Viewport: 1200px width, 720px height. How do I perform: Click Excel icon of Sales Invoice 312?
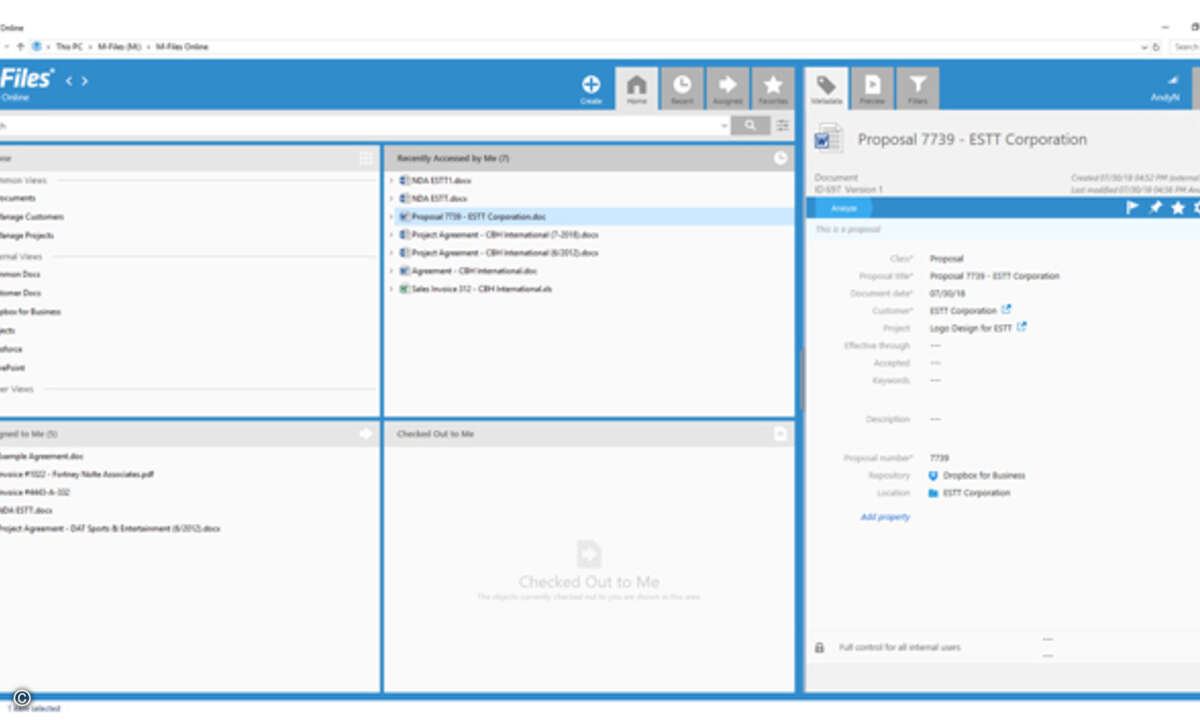404,289
